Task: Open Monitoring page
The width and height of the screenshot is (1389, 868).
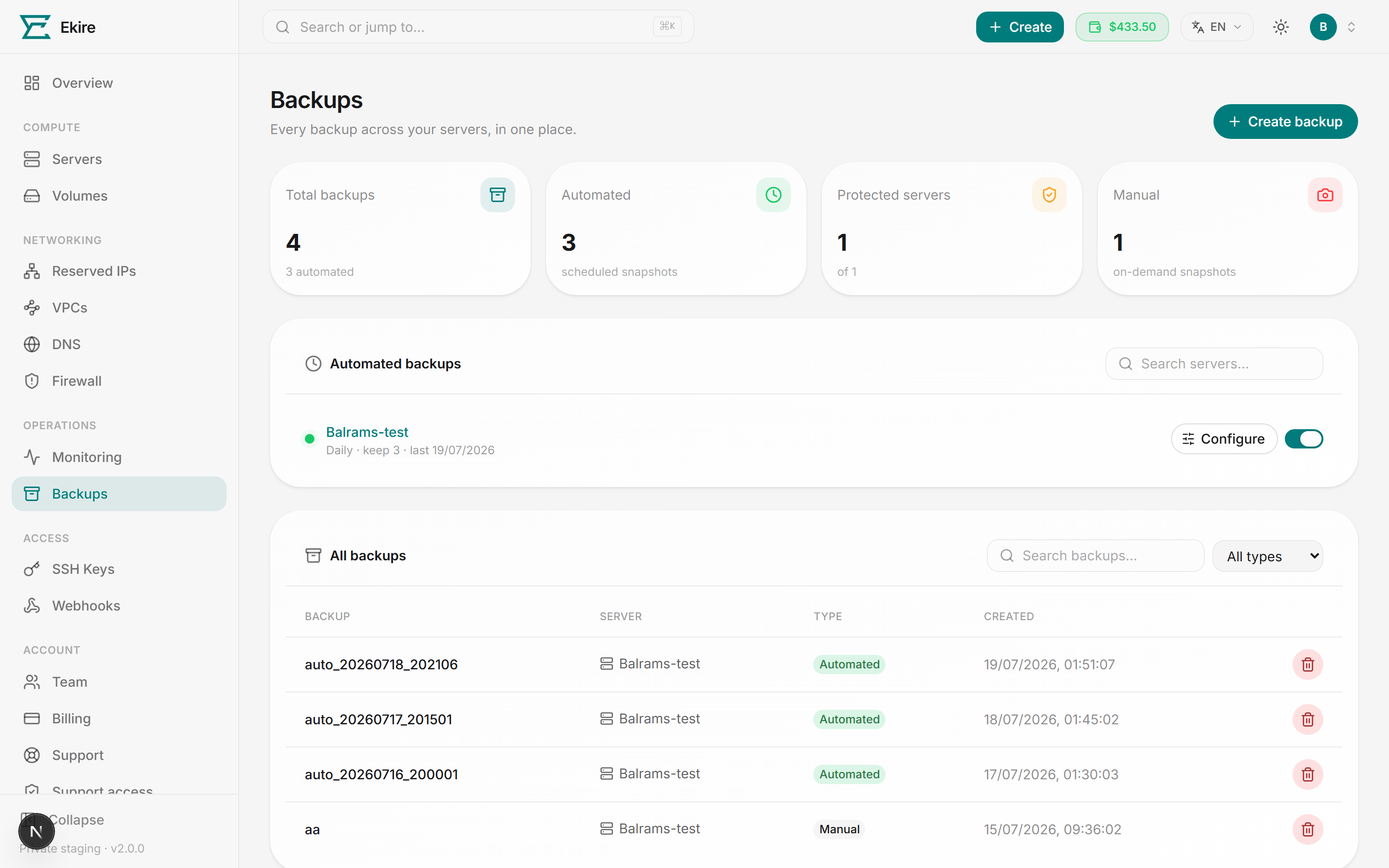Action: tap(119, 457)
